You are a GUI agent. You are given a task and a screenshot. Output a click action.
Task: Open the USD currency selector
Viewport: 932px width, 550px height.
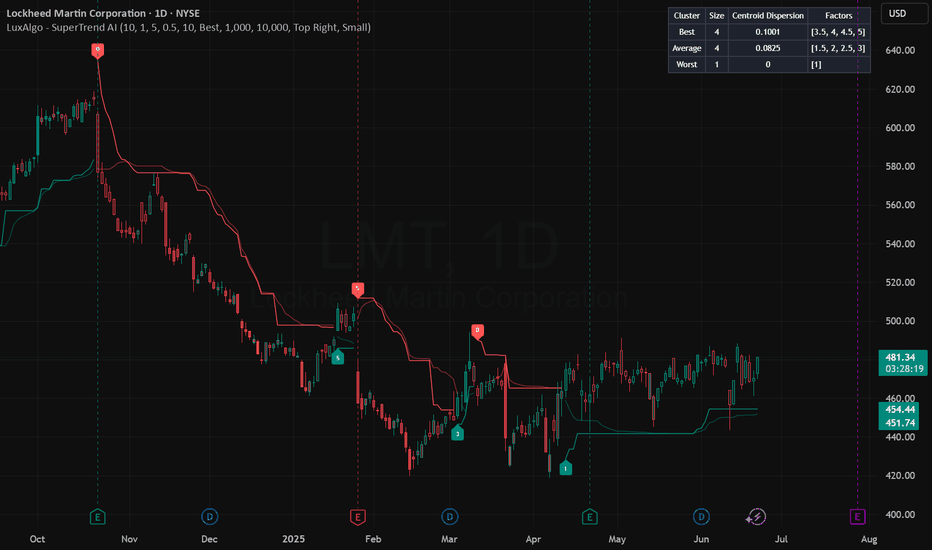(x=903, y=14)
